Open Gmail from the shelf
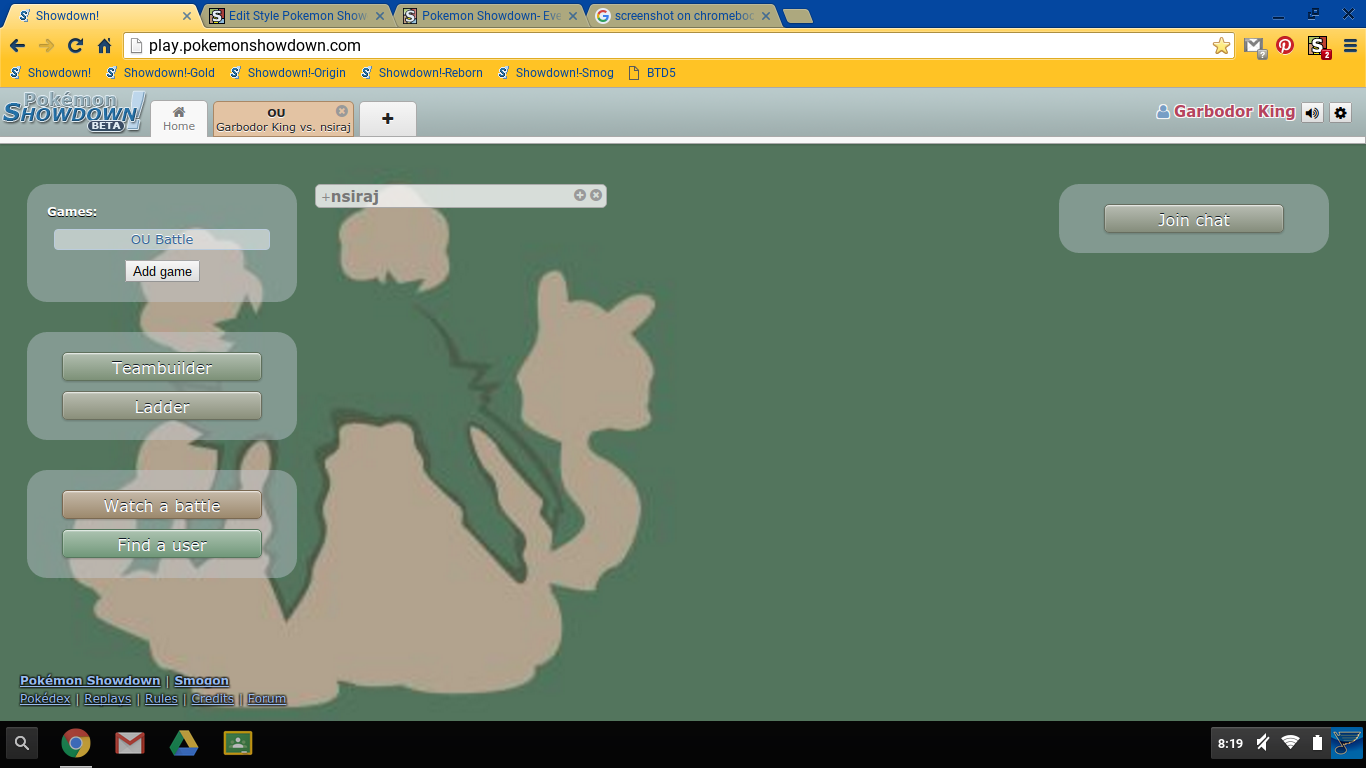This screenshot has width=1366, height=768. click(x=130, y=743)
